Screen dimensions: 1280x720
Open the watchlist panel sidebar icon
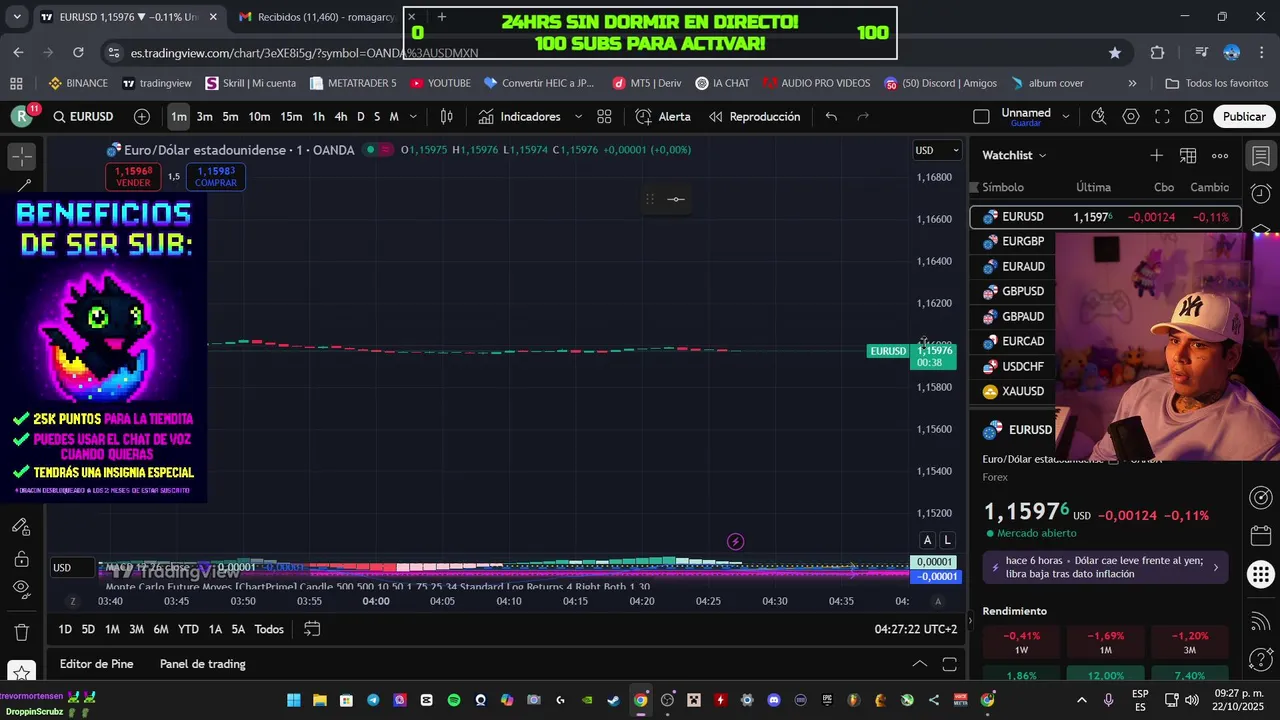tap(1260, 156)
